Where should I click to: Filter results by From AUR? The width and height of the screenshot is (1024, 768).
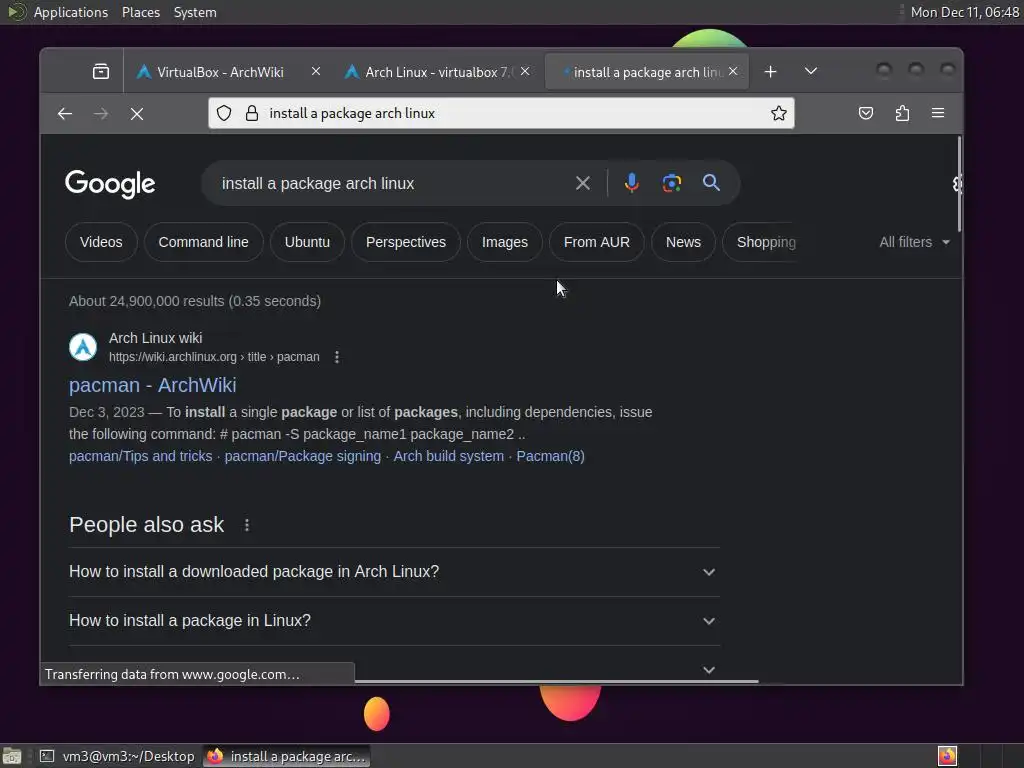pyautogui.click(x=597, y=242)
